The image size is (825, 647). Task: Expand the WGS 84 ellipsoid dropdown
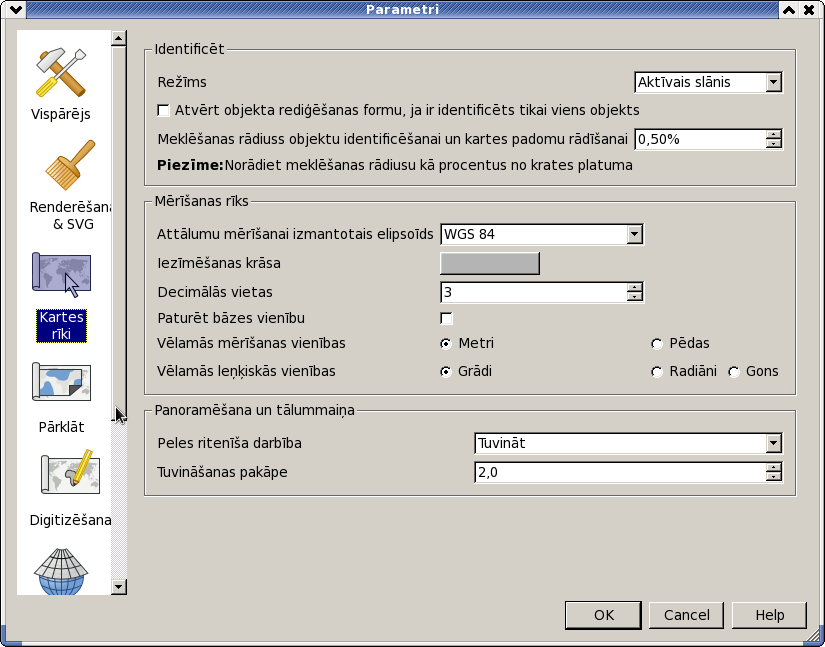[x=542, y=234]
